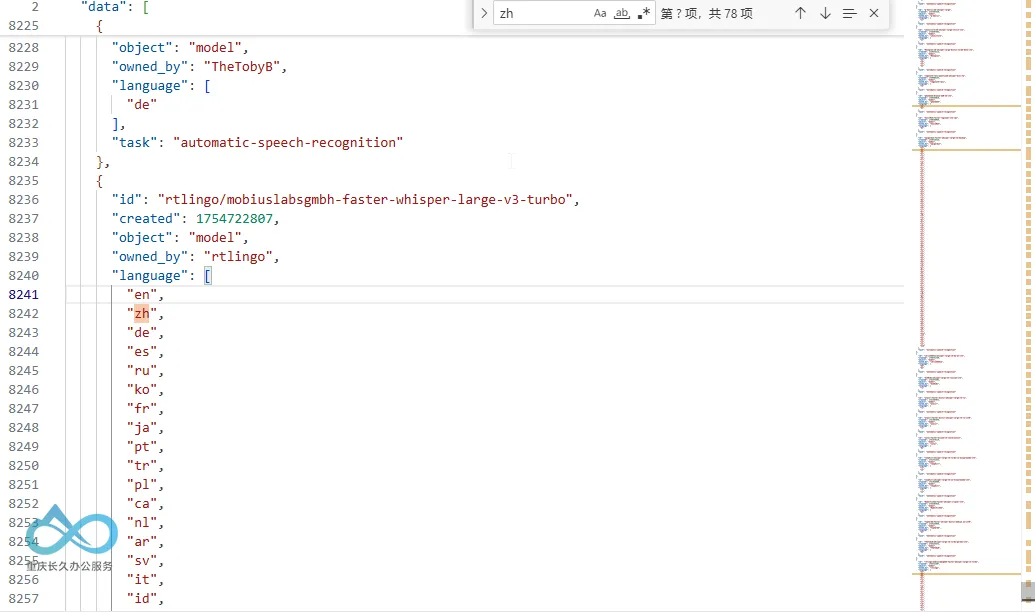Screen dimensions: 1035x612
Task: Click line number 8241 in gutter
Action: tap(24, 294)
